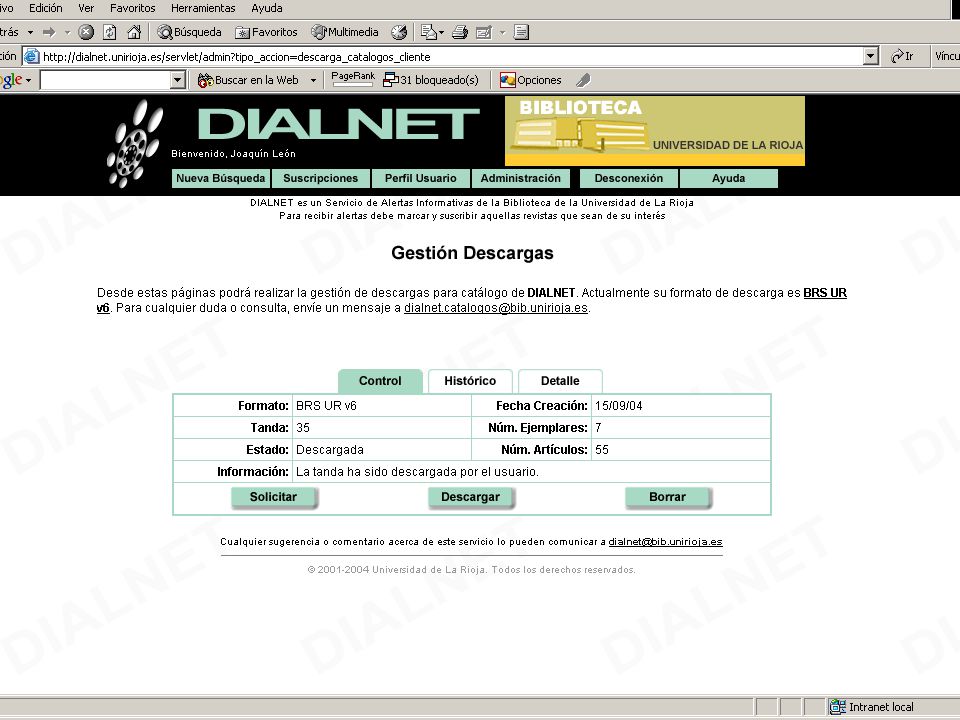Refresh the page using the Refresh icon

[x=110, y=32]
